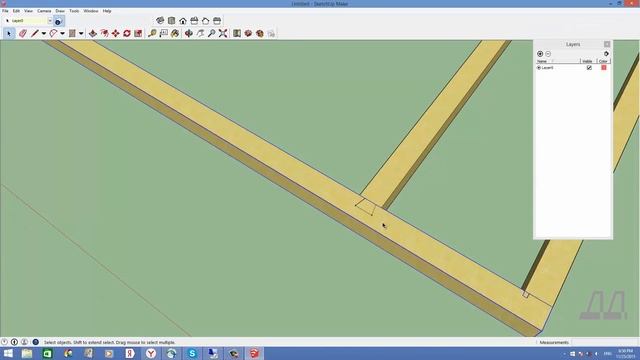
Task: Select the Offset tool
Action: (x=104, y=33)
